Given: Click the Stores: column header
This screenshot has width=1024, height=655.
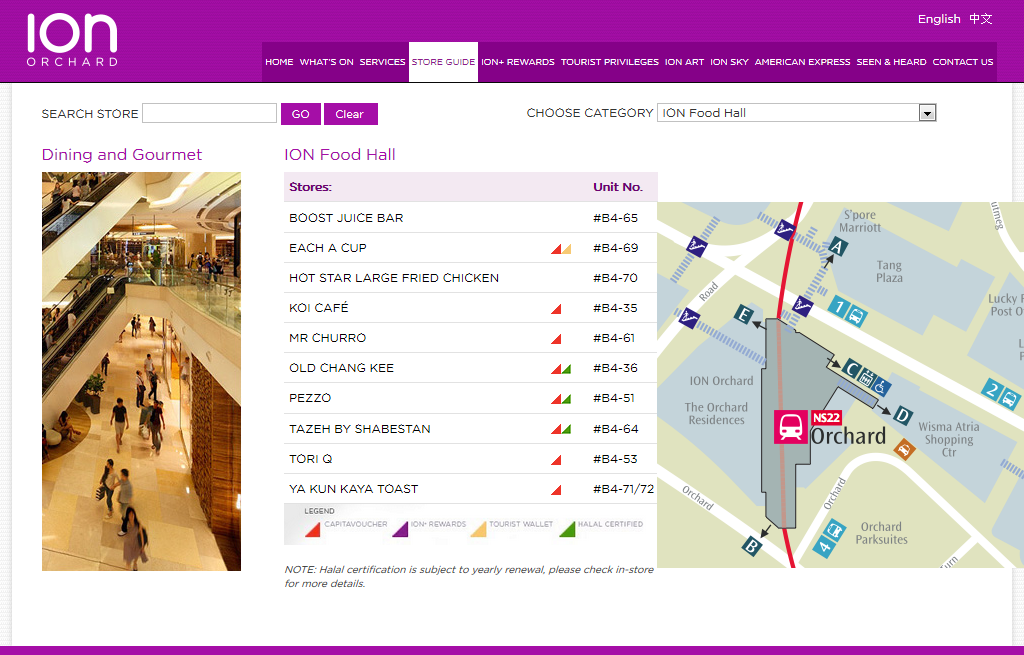Looking at the screenshot, I should click(x=310, y=187).
